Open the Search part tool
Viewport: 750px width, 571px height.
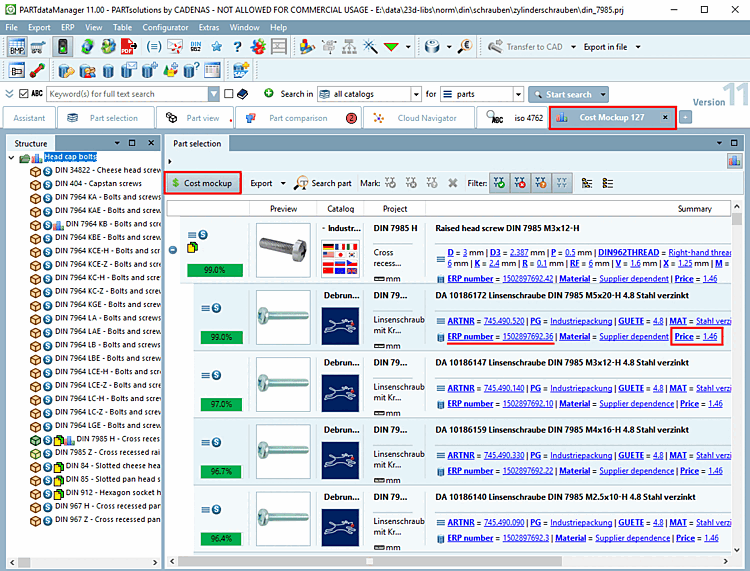coord(324,183)
